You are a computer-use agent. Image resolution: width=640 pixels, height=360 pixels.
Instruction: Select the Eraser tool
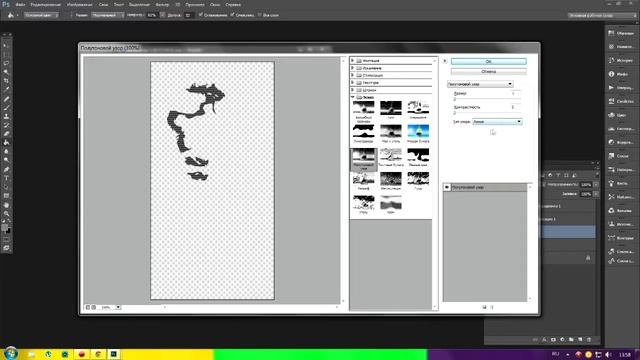(6, 134)
